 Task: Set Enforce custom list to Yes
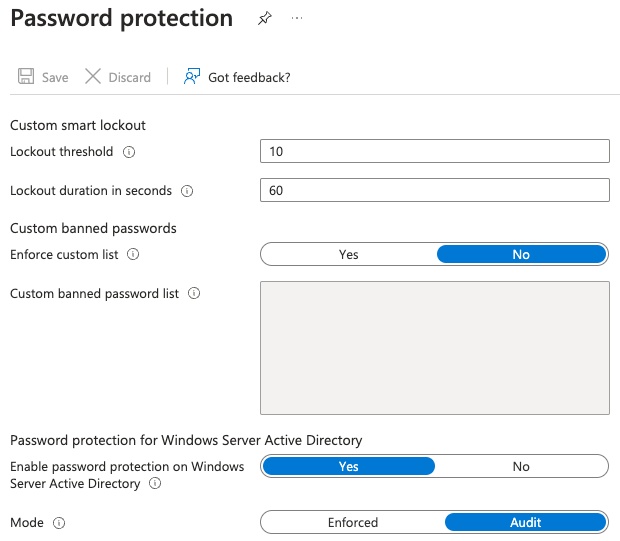(348, 255)
